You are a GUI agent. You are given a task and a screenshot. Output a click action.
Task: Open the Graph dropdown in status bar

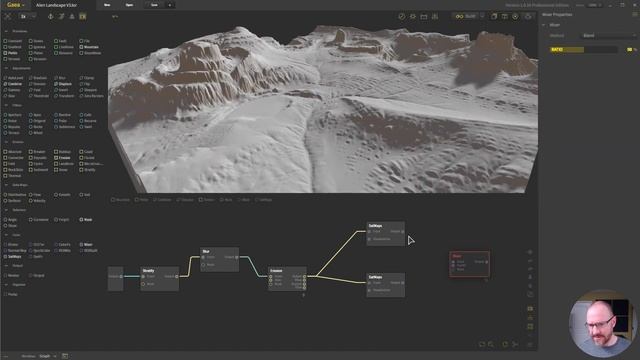pyautogui.click(x=47, y=356)
